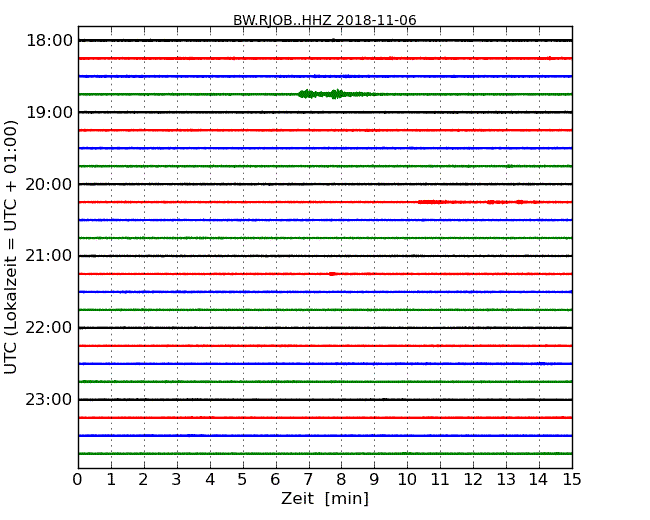This screenshot has height=520, width=650.
Task: Click the 21:00 time label
Action: pos(49,256)
